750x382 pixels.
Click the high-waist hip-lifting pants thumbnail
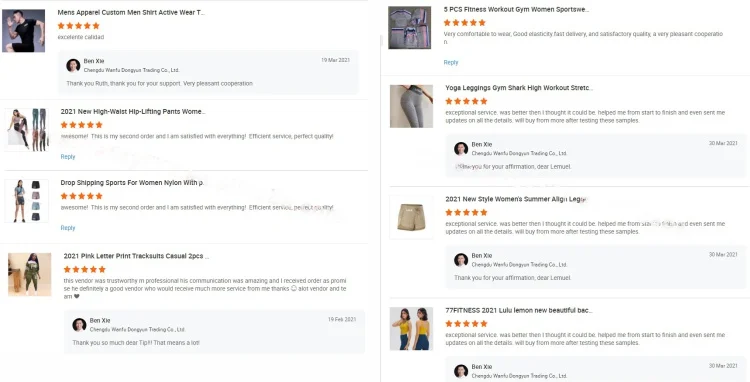tap(27, 130)
